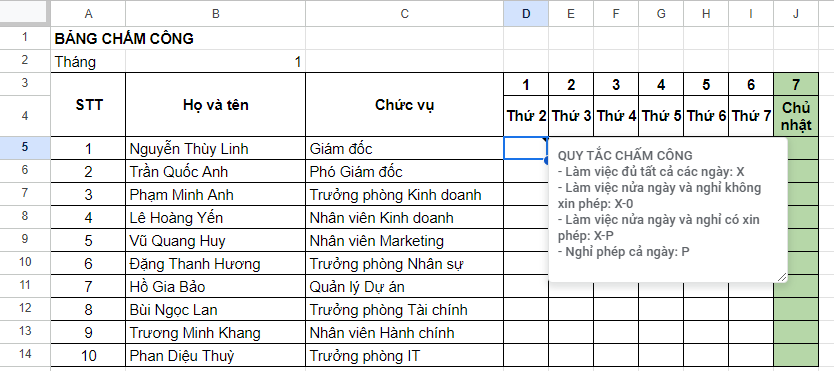Click the Thứ 5 header cell
834x371 pixels.
[x=661, y=116]
